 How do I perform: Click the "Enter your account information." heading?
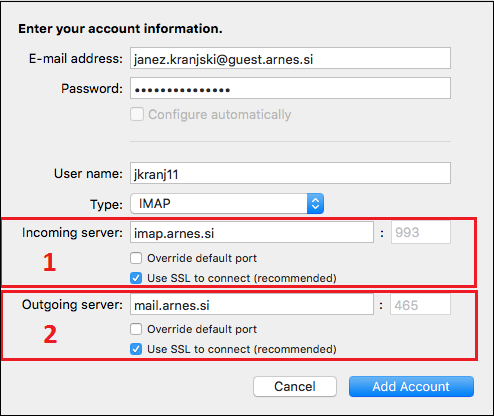coord(120,29)
